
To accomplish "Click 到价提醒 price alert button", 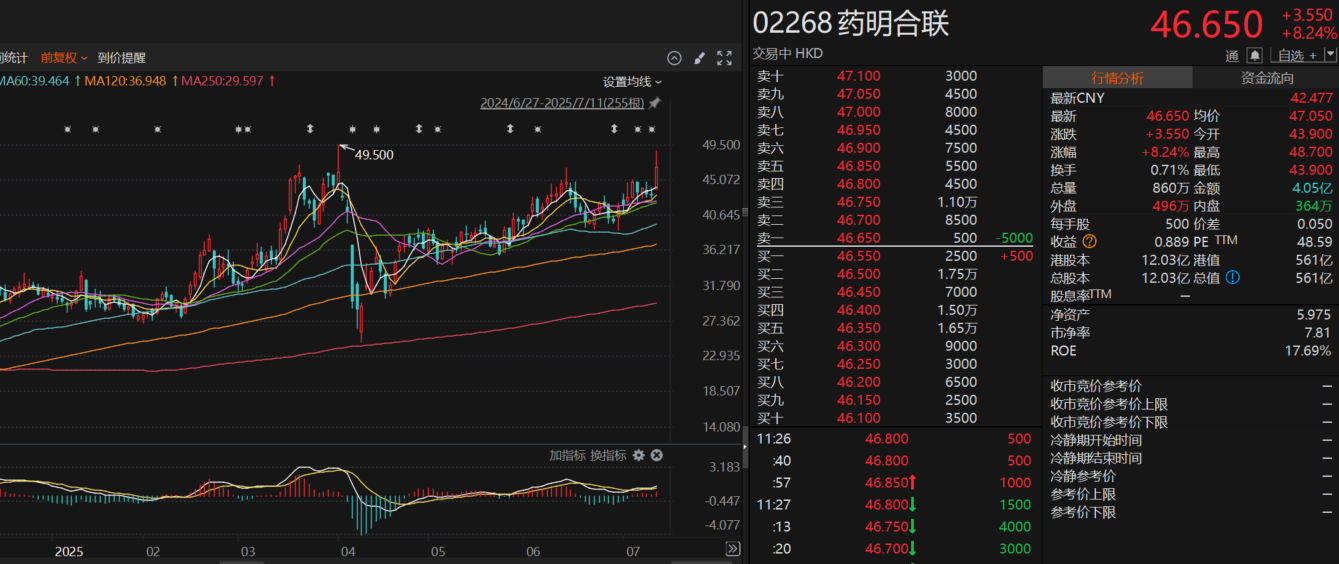I will point(122,58).
